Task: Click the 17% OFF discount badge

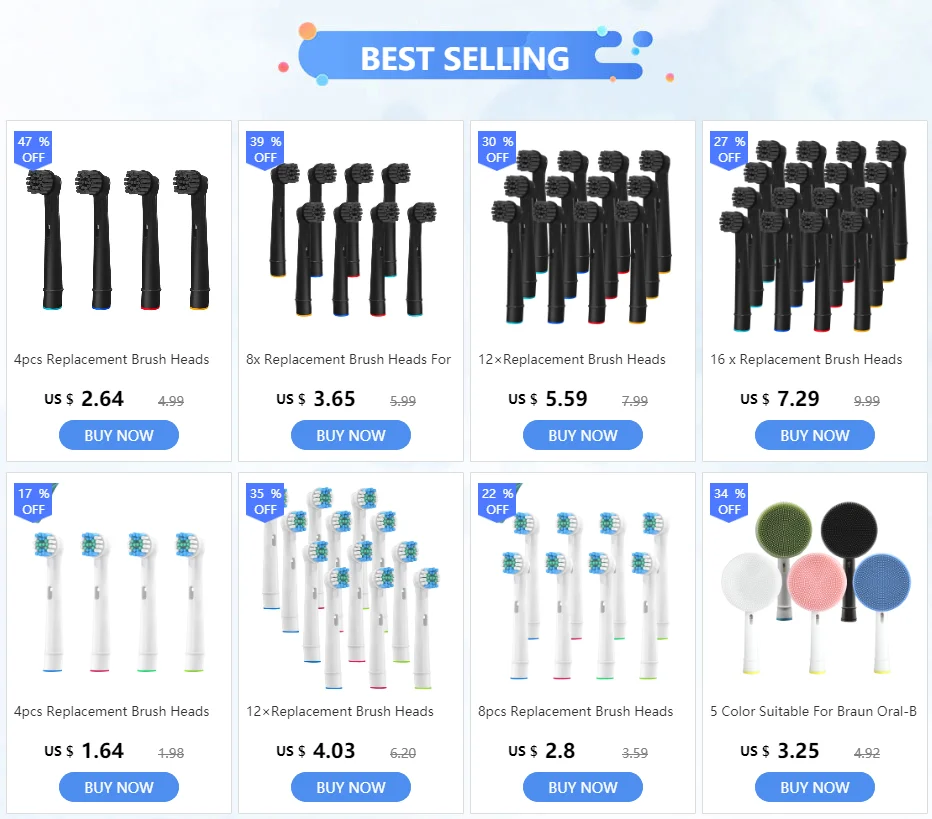Action: pyautogui.click(x=33, y=502)
